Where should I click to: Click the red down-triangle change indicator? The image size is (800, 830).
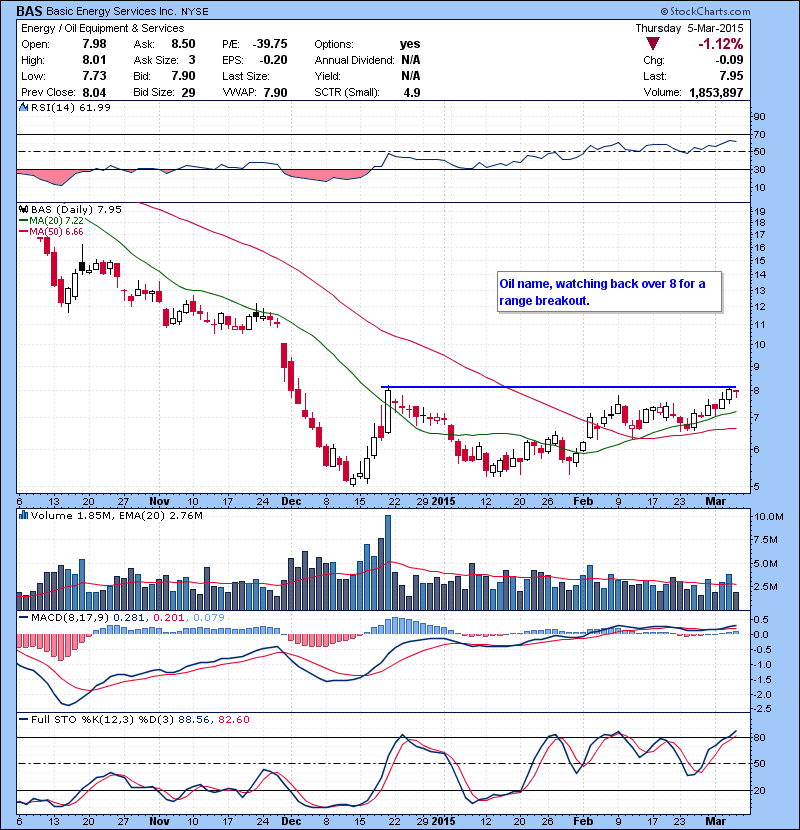(653, 44)
